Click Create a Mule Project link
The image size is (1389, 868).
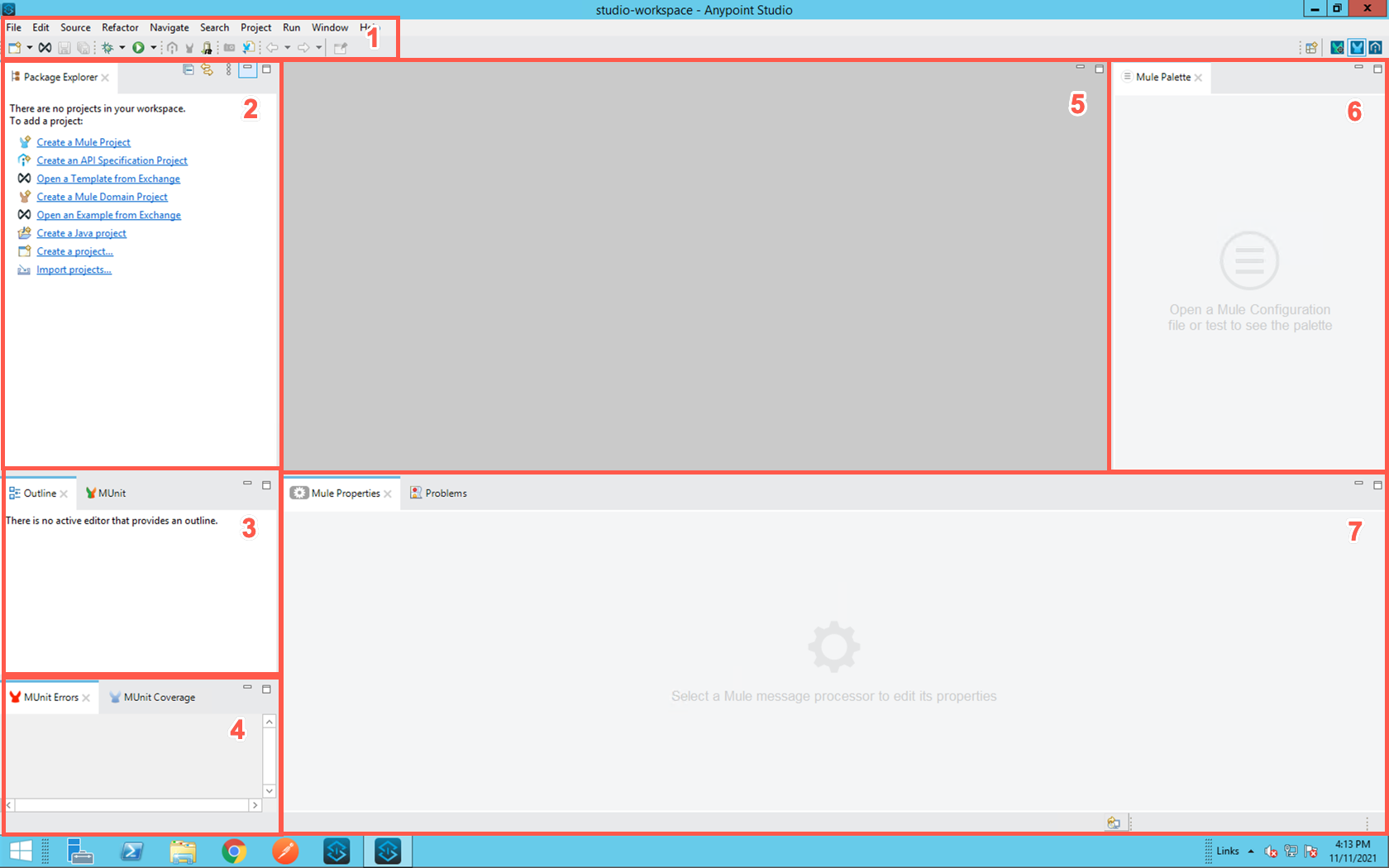[x=84, y=142]
